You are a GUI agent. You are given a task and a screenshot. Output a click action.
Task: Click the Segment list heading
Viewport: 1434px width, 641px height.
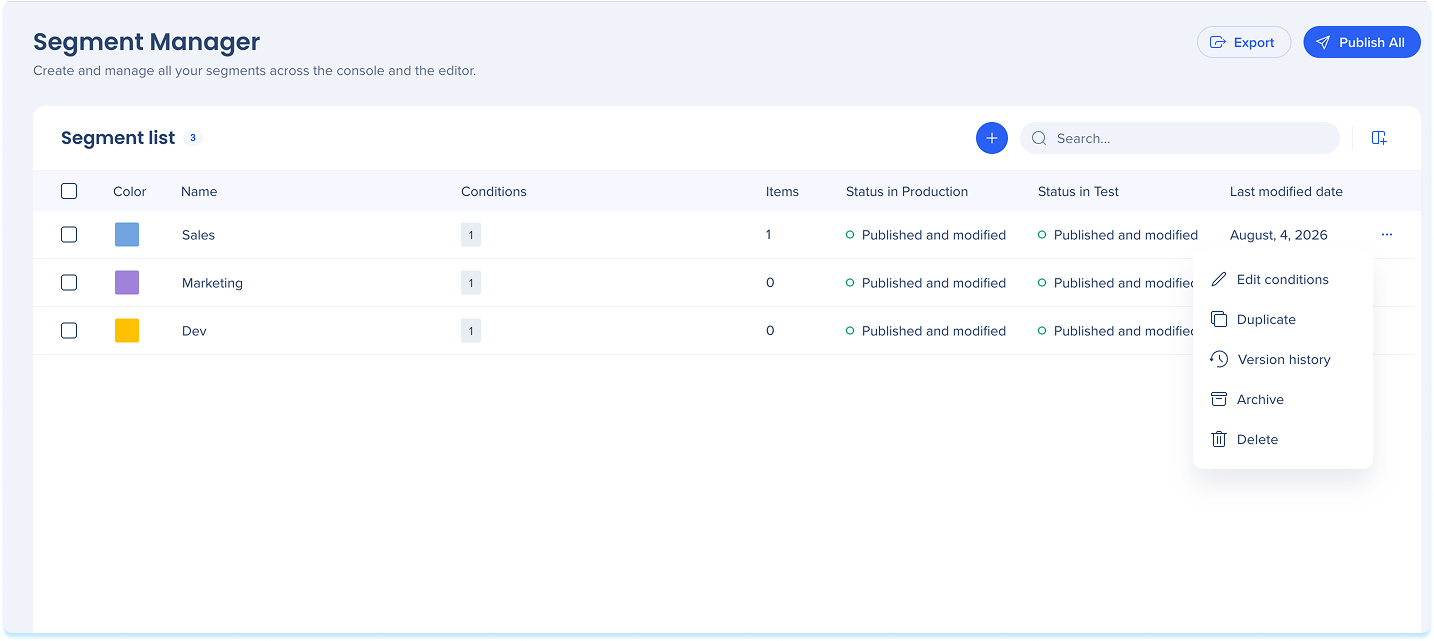tap(118, 138)
